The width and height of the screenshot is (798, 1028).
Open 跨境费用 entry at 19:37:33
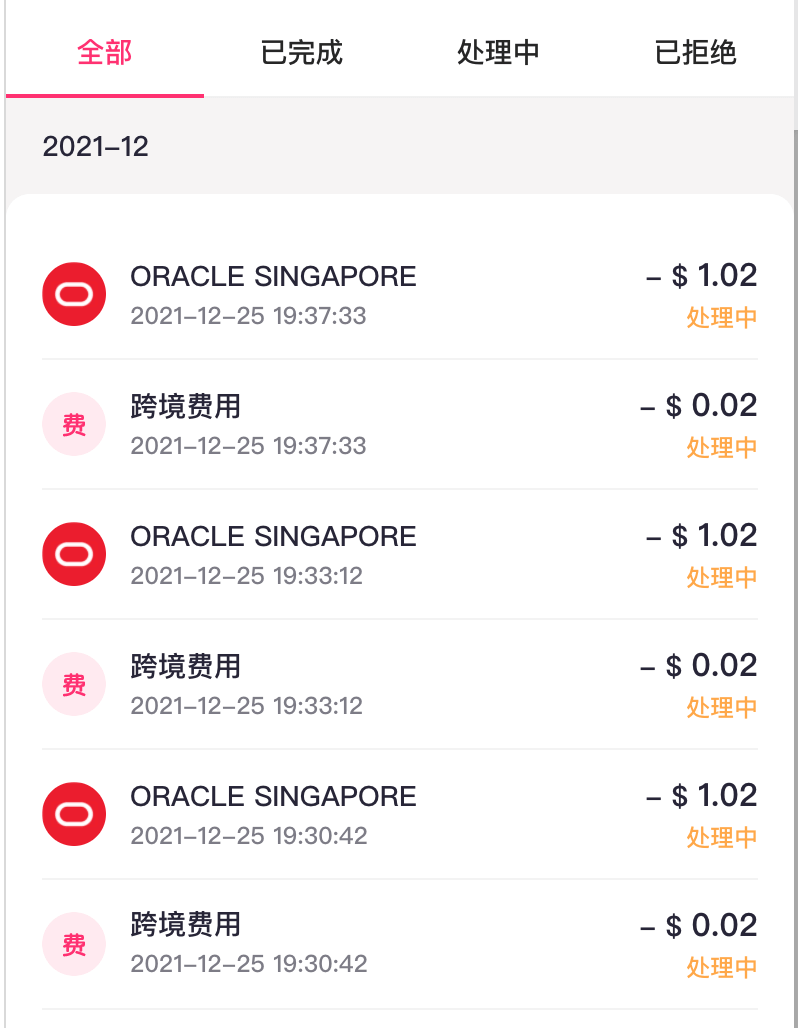click(186, 407)
